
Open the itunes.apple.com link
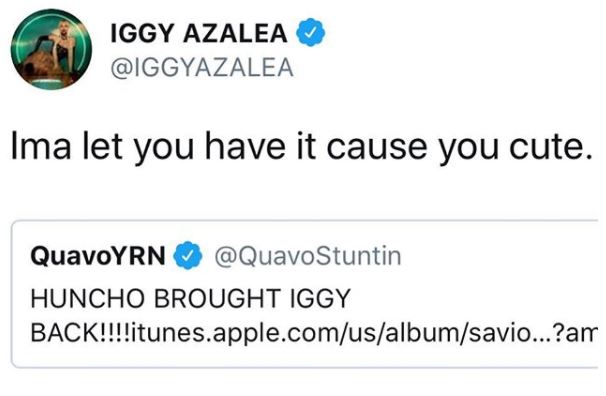coord(364,333)
